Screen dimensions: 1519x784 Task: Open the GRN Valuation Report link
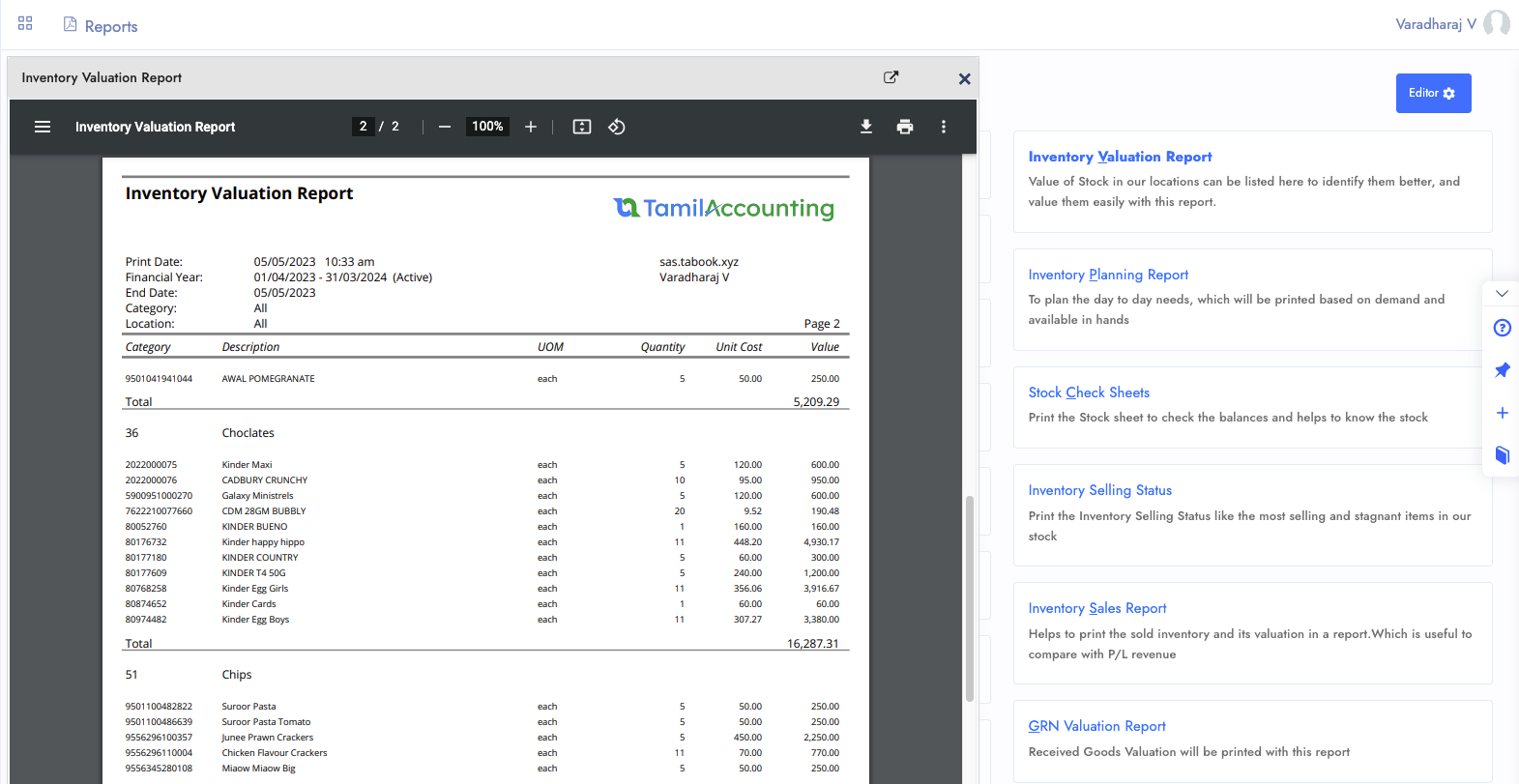pos(1096,726)
